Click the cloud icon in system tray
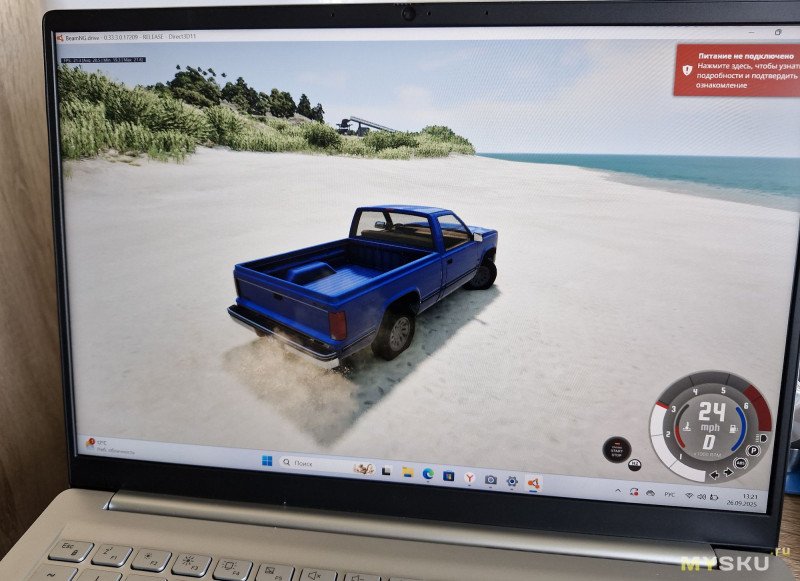 click(x=651, y=493)
